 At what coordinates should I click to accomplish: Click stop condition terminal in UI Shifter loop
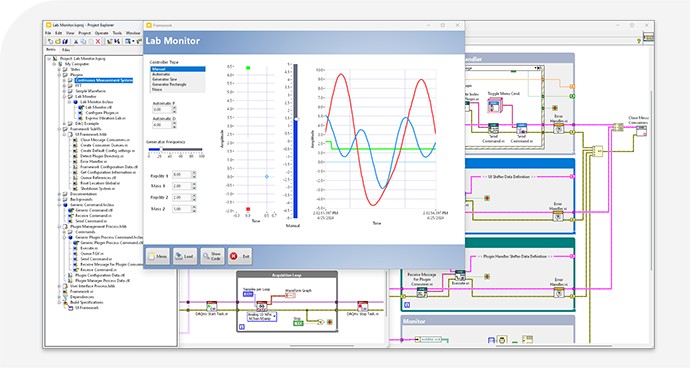(x=487, y=198)
